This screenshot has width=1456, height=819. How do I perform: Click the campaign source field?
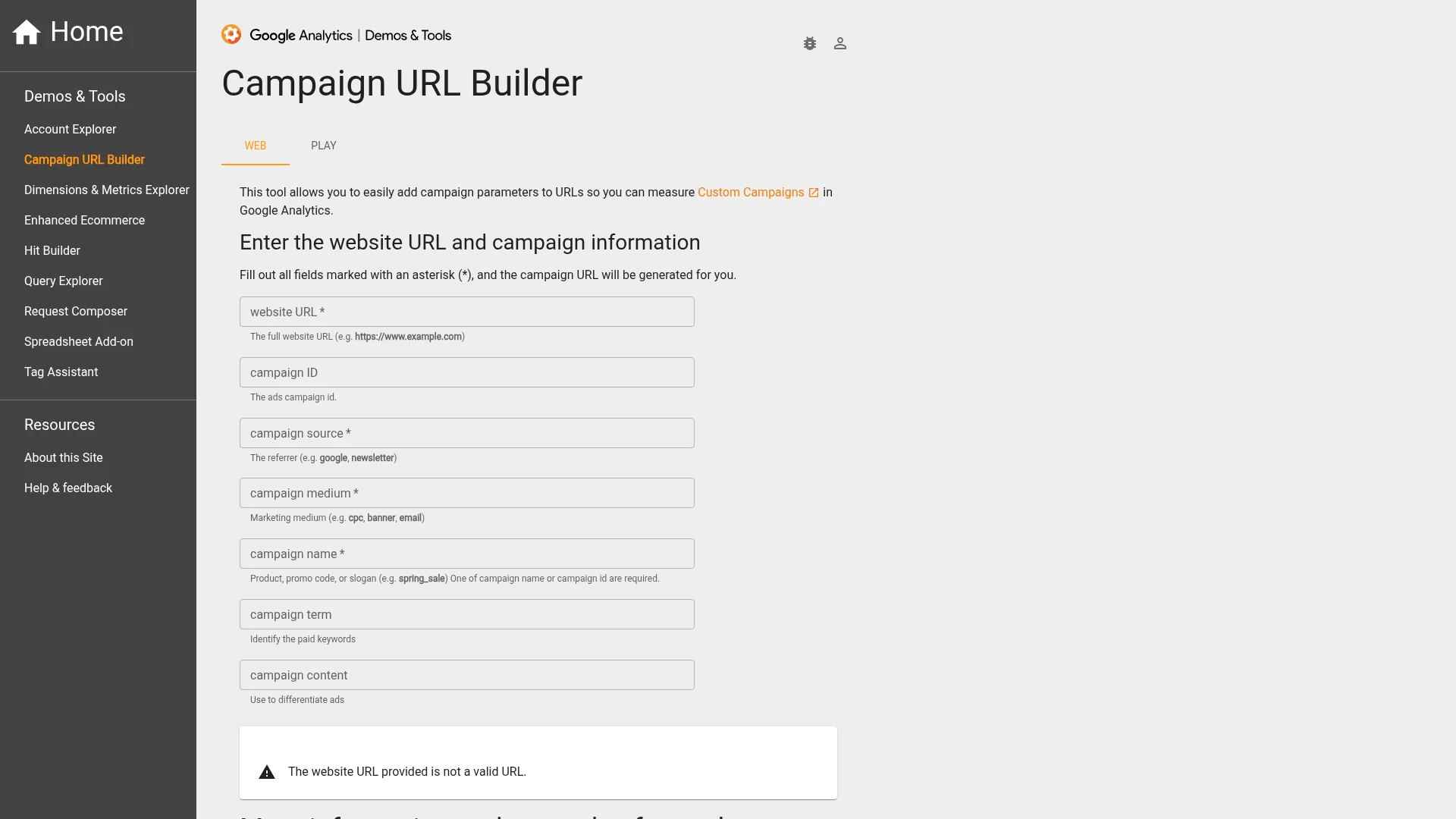(x=466, y=432)
